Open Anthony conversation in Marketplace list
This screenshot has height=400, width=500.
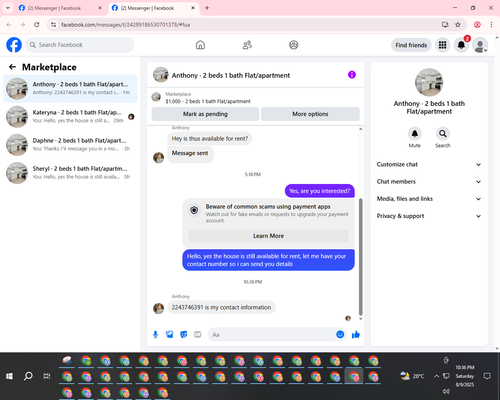tap(70, 89)
